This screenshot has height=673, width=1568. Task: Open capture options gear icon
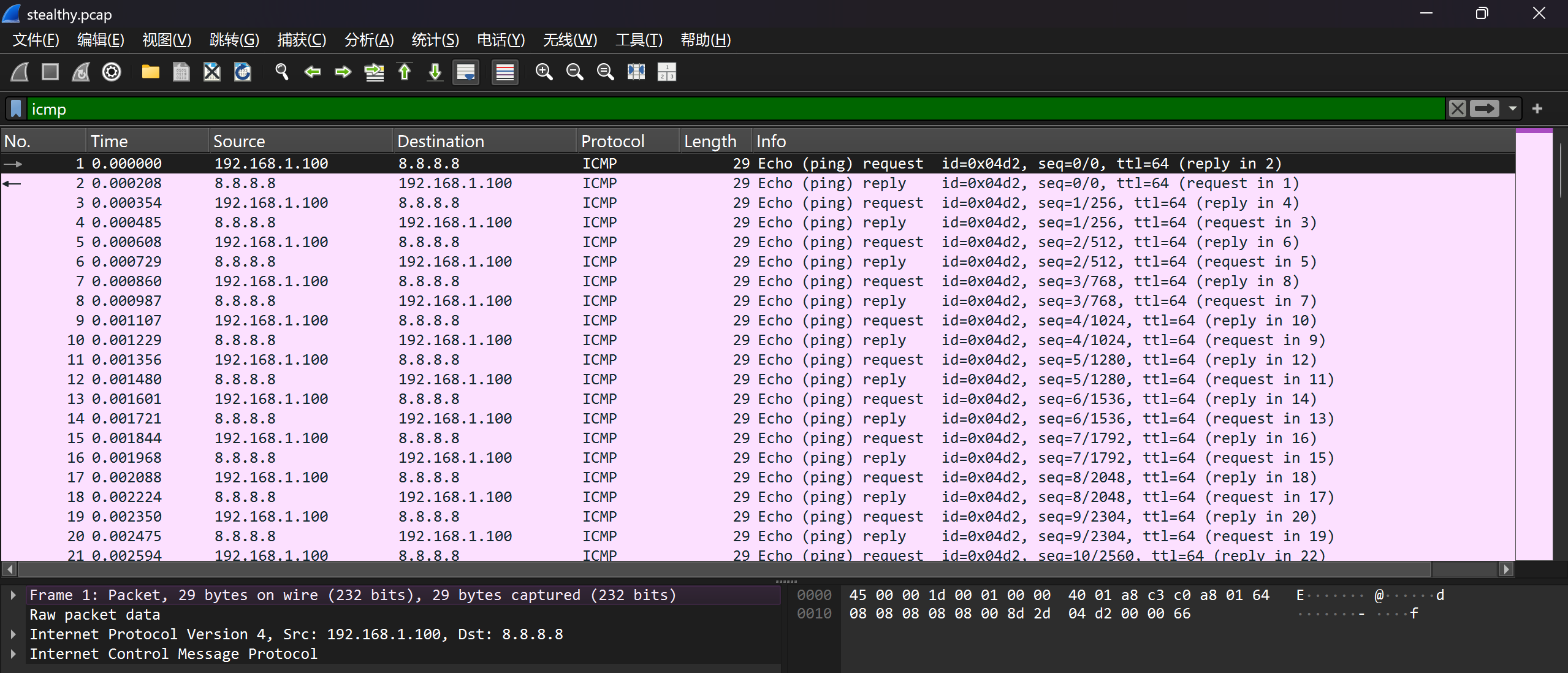click(112, 72)
